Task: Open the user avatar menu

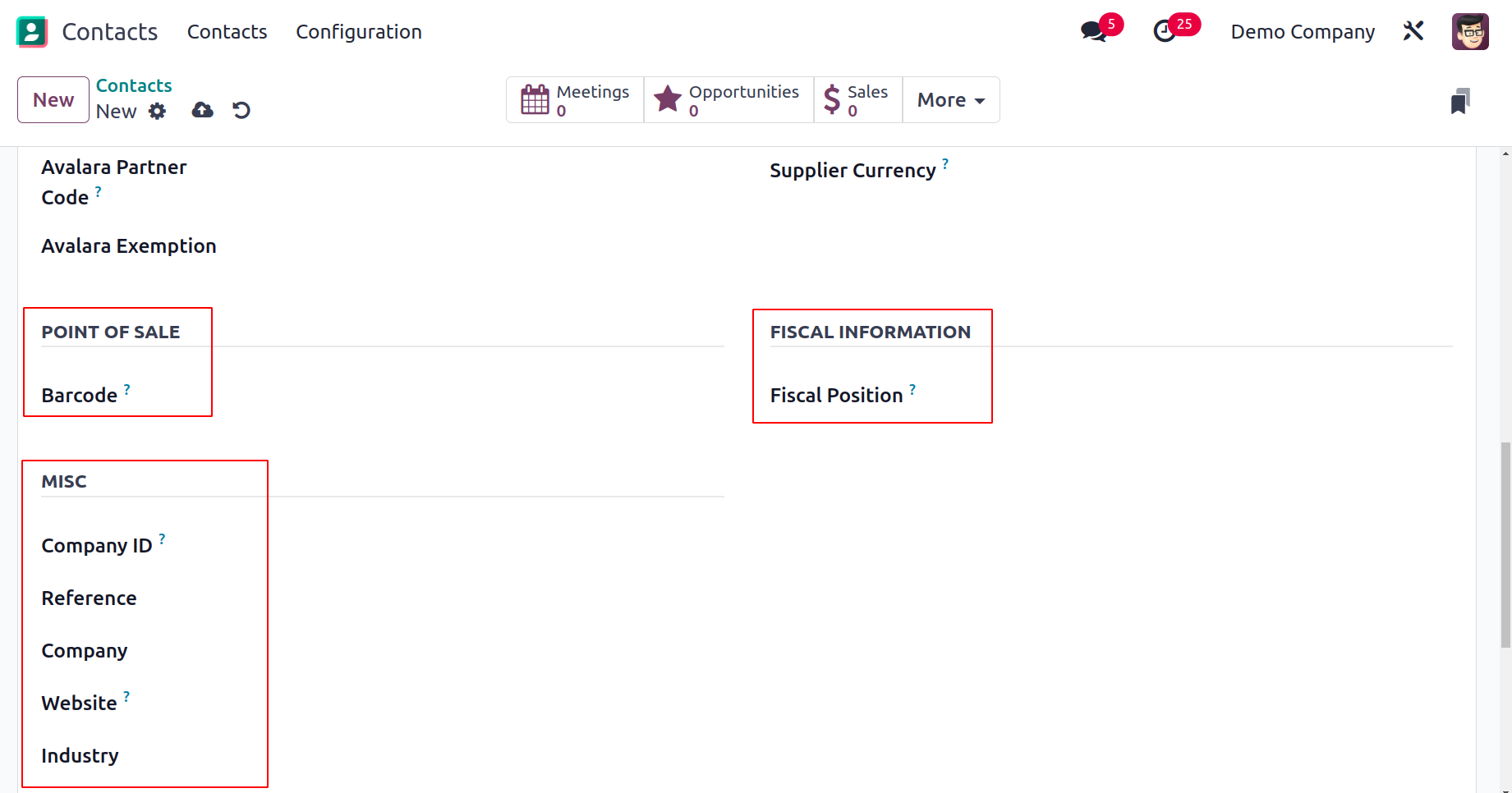Action: point(1470,32)
